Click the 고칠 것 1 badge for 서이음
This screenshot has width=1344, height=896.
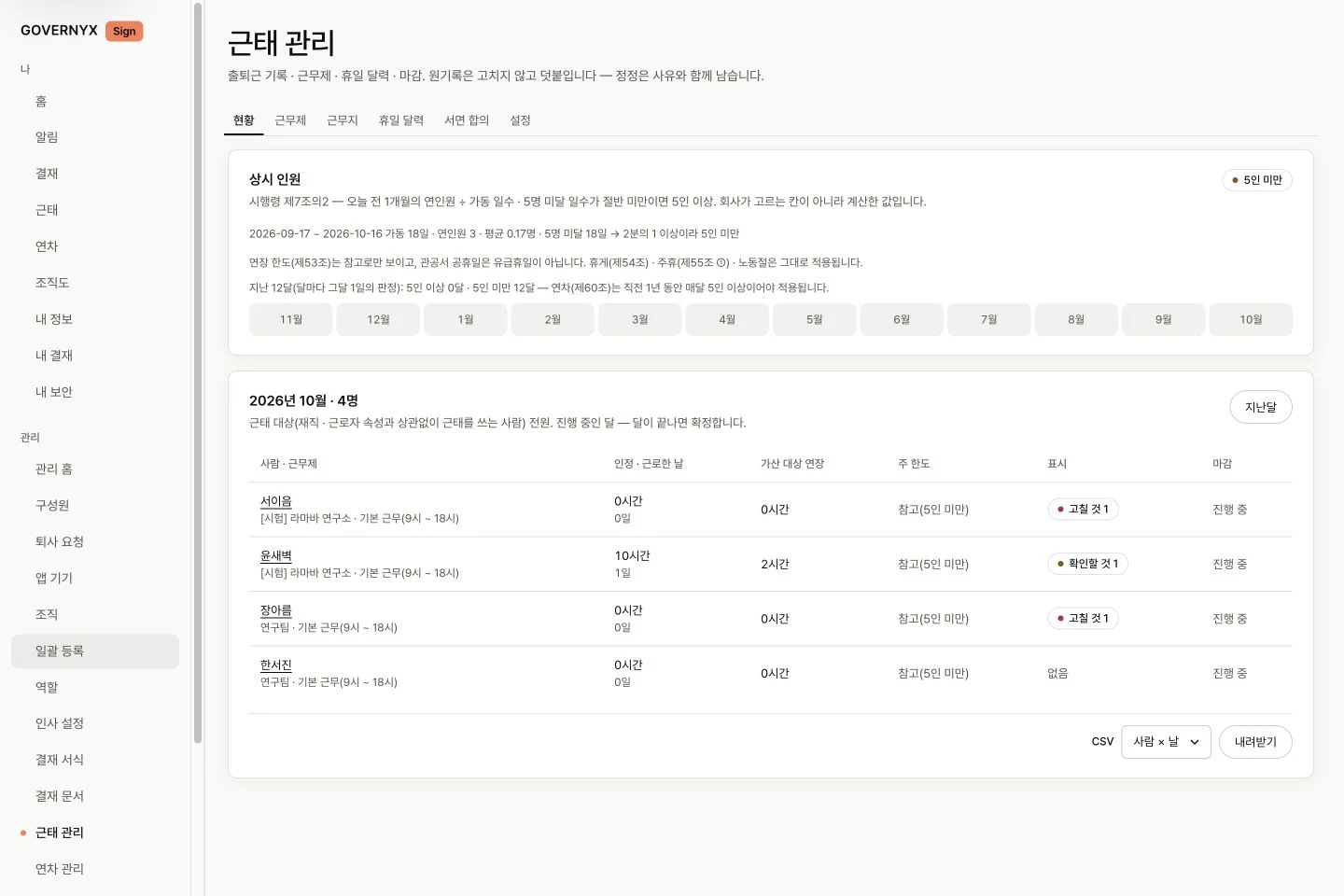pyautogui.click(x=1083, y=510)
